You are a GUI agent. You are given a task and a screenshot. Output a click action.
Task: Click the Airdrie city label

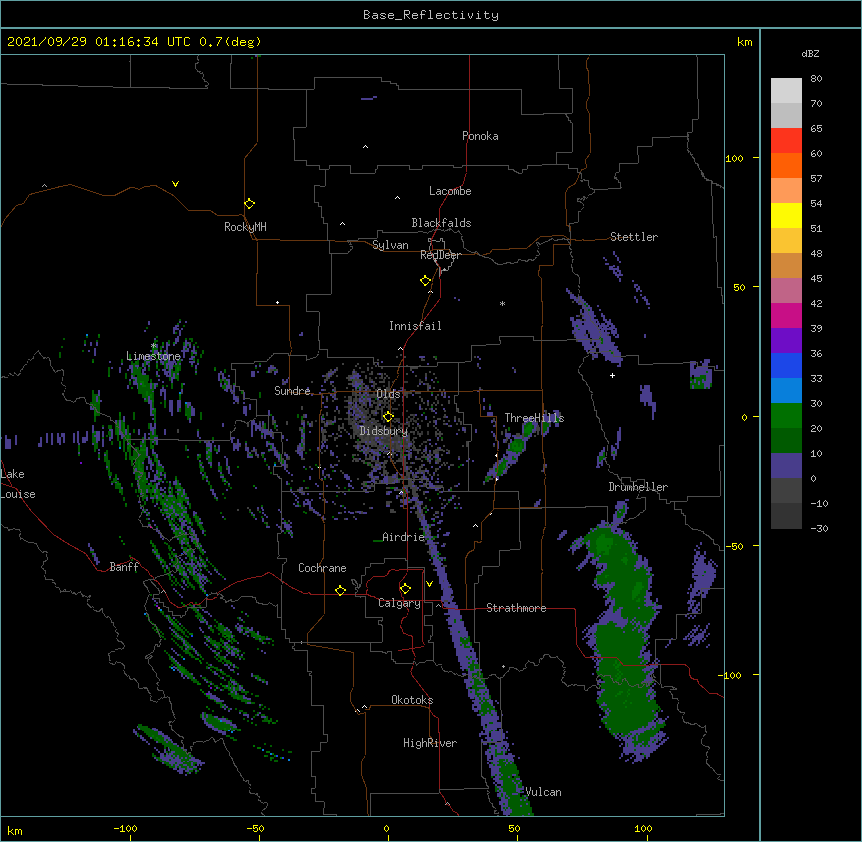(404, 537)
